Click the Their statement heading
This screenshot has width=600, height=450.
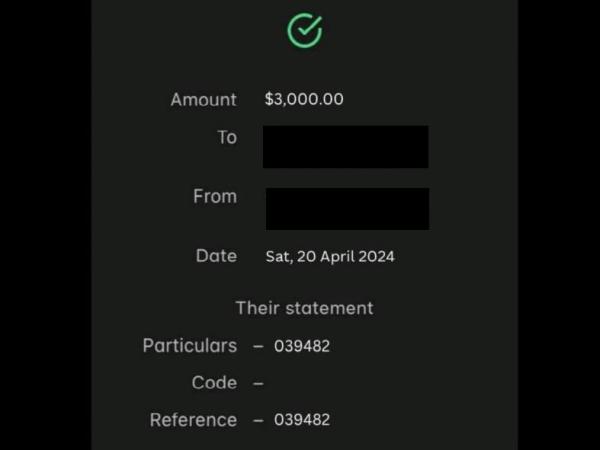(305, 308)
